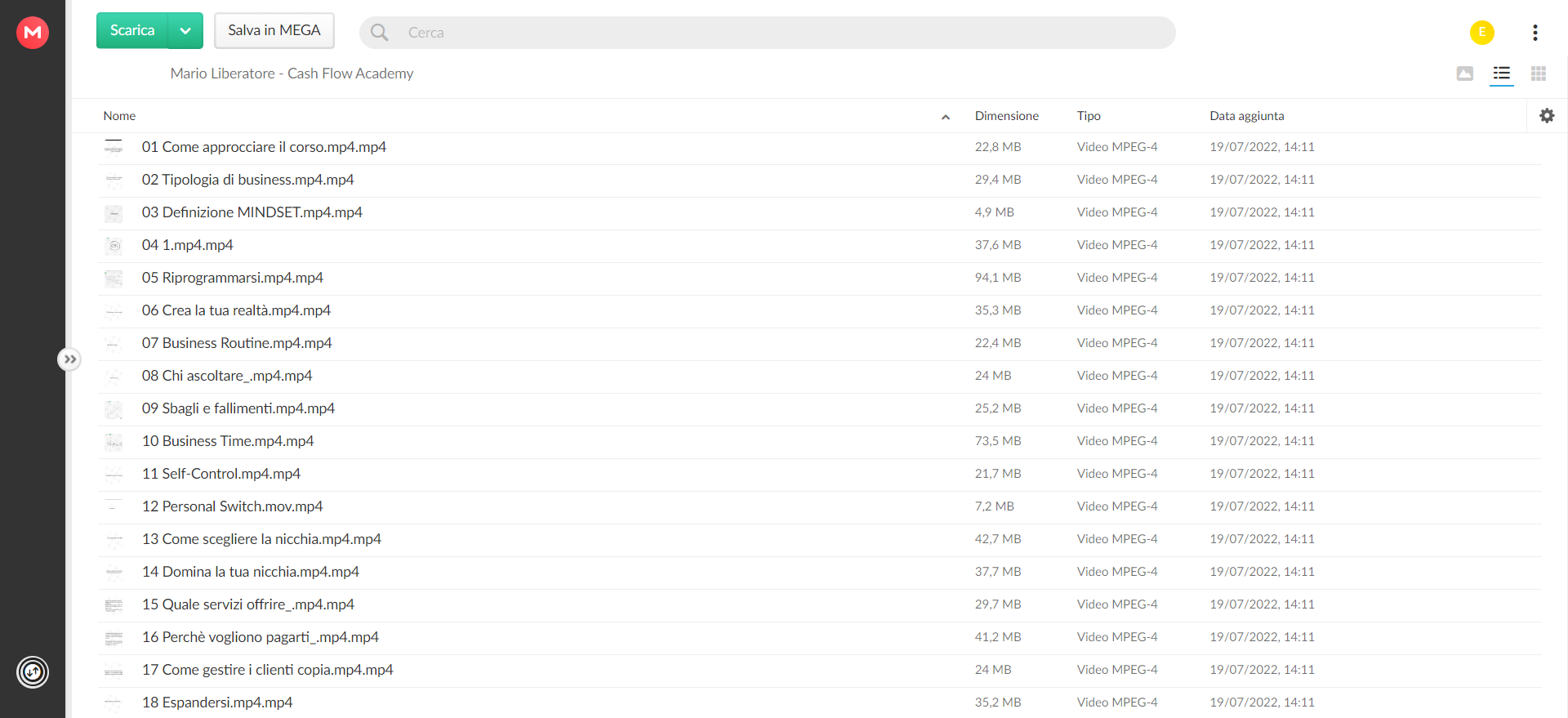Image resolution: width=1568 pixels, height=718 pixels.
Task: Click the MEGA logo icon
Action: (33, 33)
